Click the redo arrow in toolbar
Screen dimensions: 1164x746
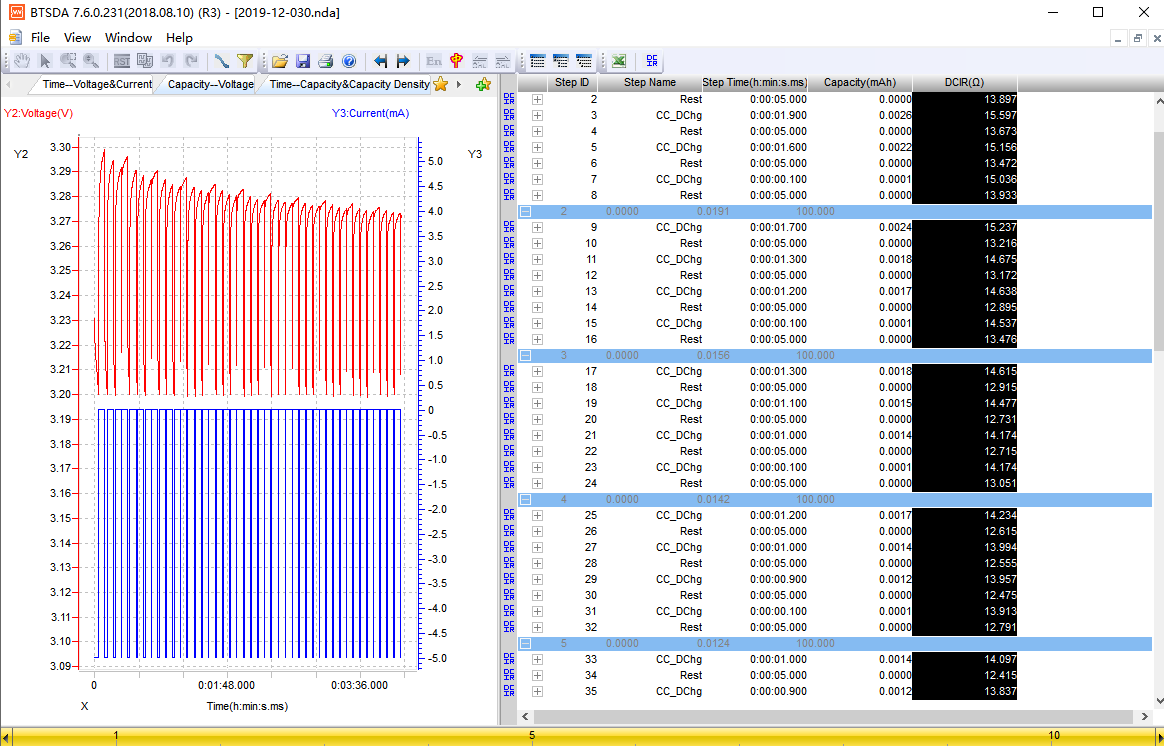coord(192,61)
